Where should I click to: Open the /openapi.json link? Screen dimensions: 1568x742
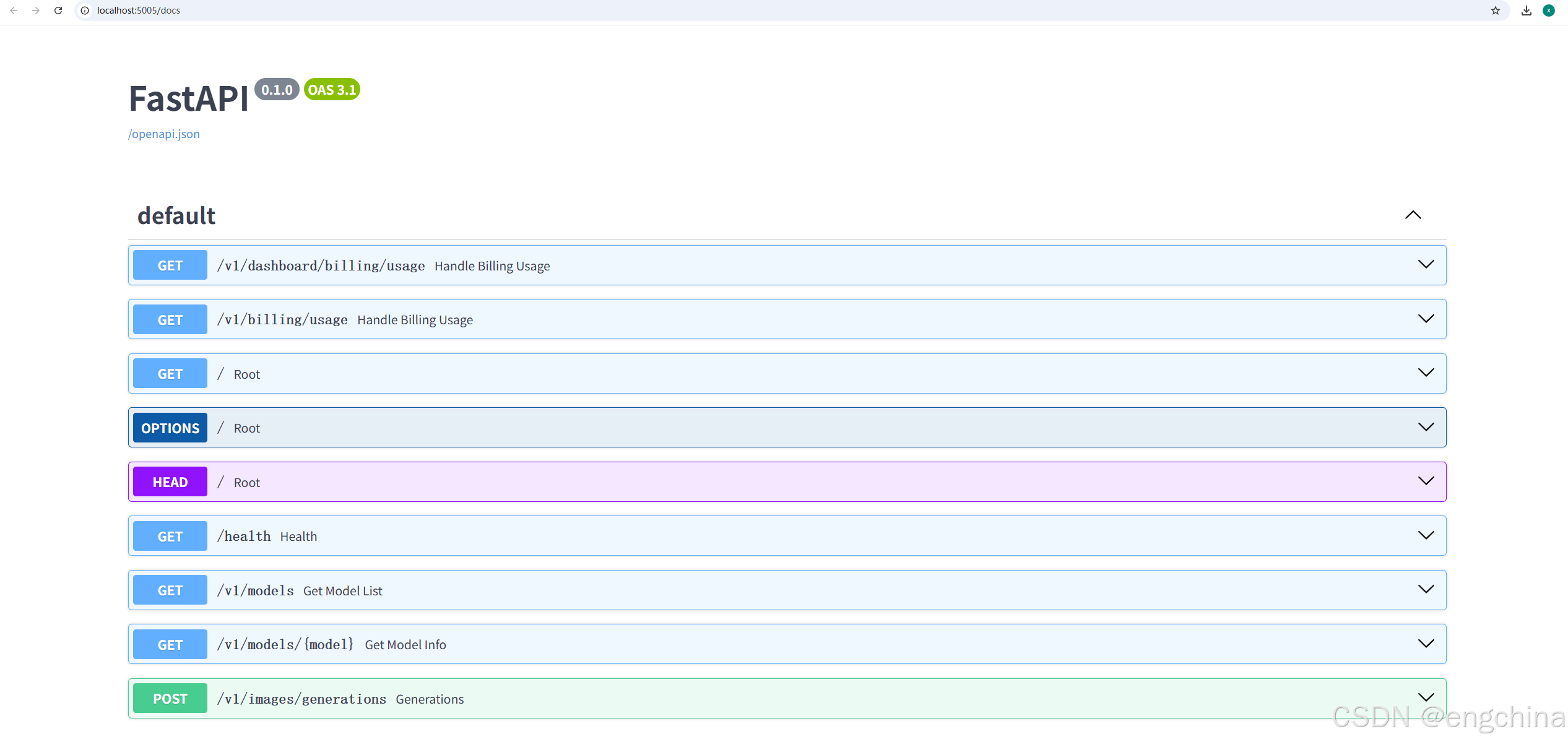click(x=164, y=134)
